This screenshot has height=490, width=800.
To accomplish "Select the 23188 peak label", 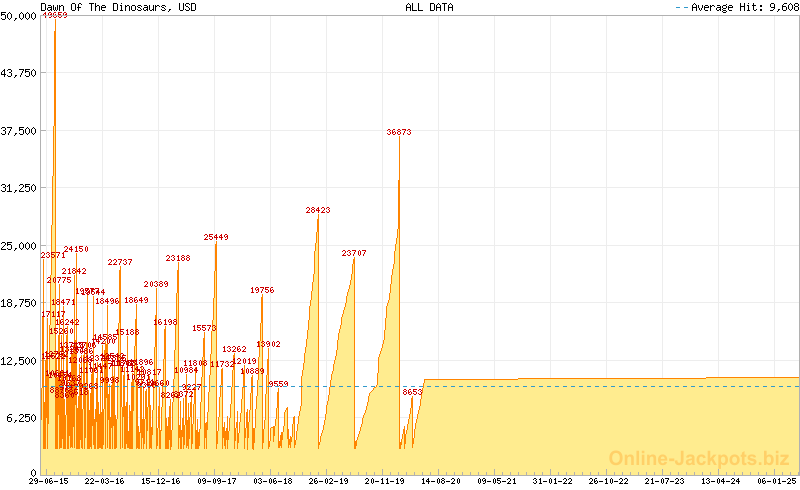I will point(178,258).
